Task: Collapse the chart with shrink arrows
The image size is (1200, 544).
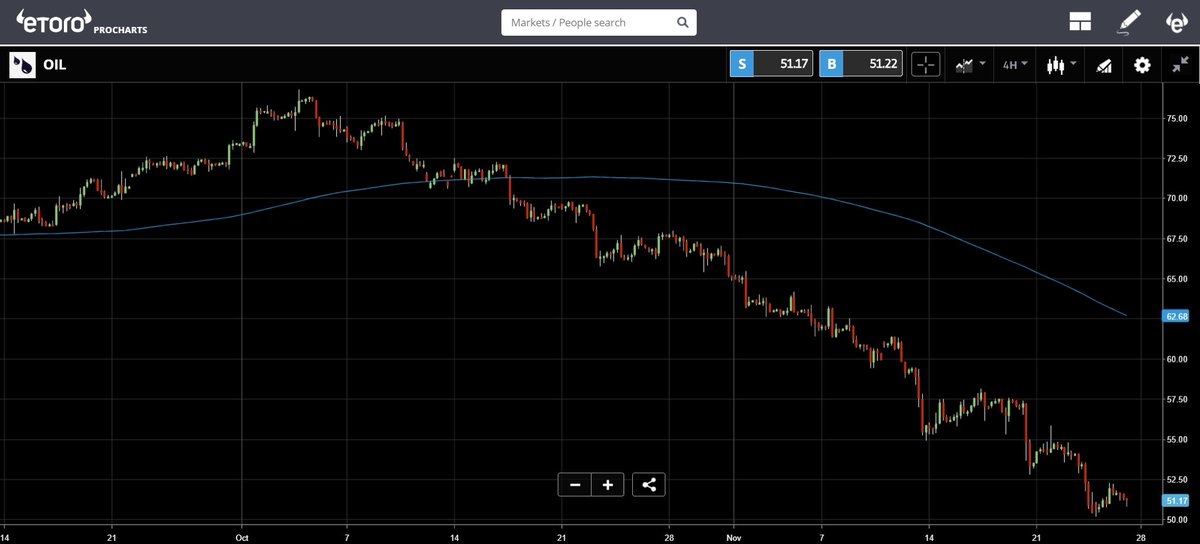Action: click(x=1181, y=64)
